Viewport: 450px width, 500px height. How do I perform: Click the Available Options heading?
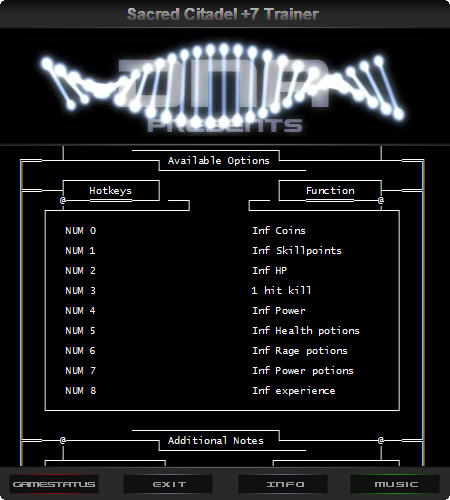tap(219, 161)
